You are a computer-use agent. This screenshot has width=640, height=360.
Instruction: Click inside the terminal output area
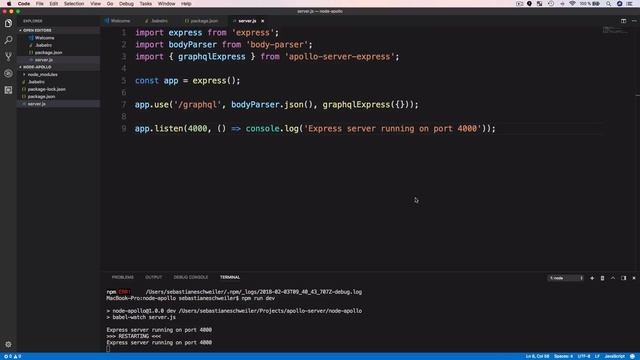tap(367, 317)
